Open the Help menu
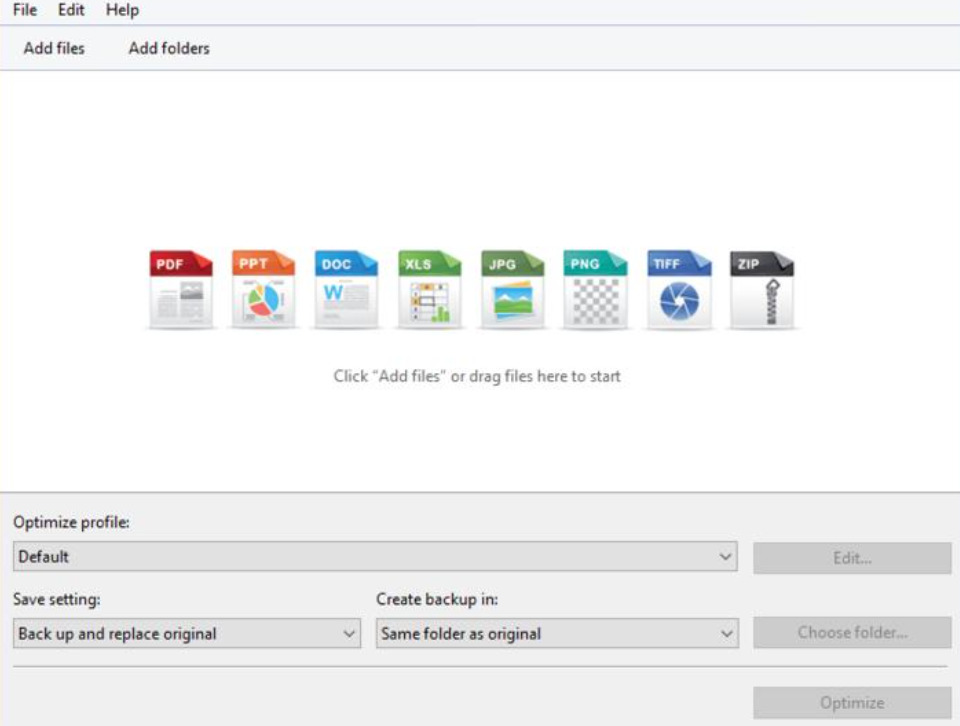This screenshot has height=726, width=960. 122,10
